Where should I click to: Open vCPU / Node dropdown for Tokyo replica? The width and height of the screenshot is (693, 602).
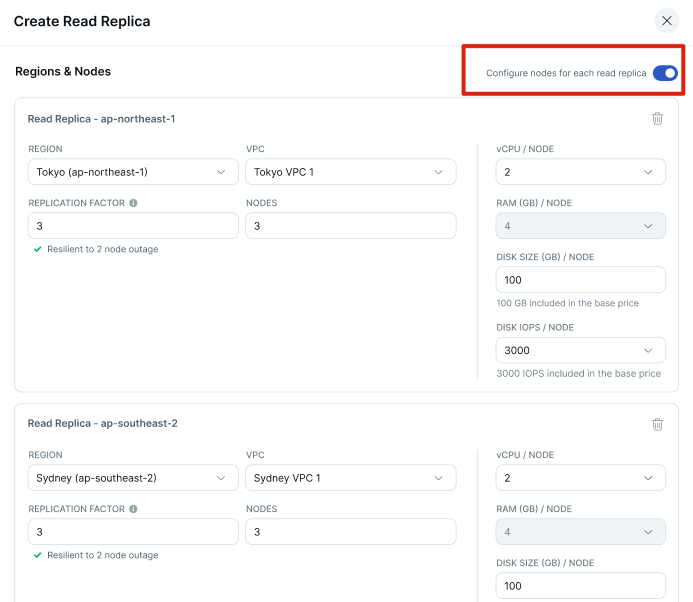[x=580, y=172]
